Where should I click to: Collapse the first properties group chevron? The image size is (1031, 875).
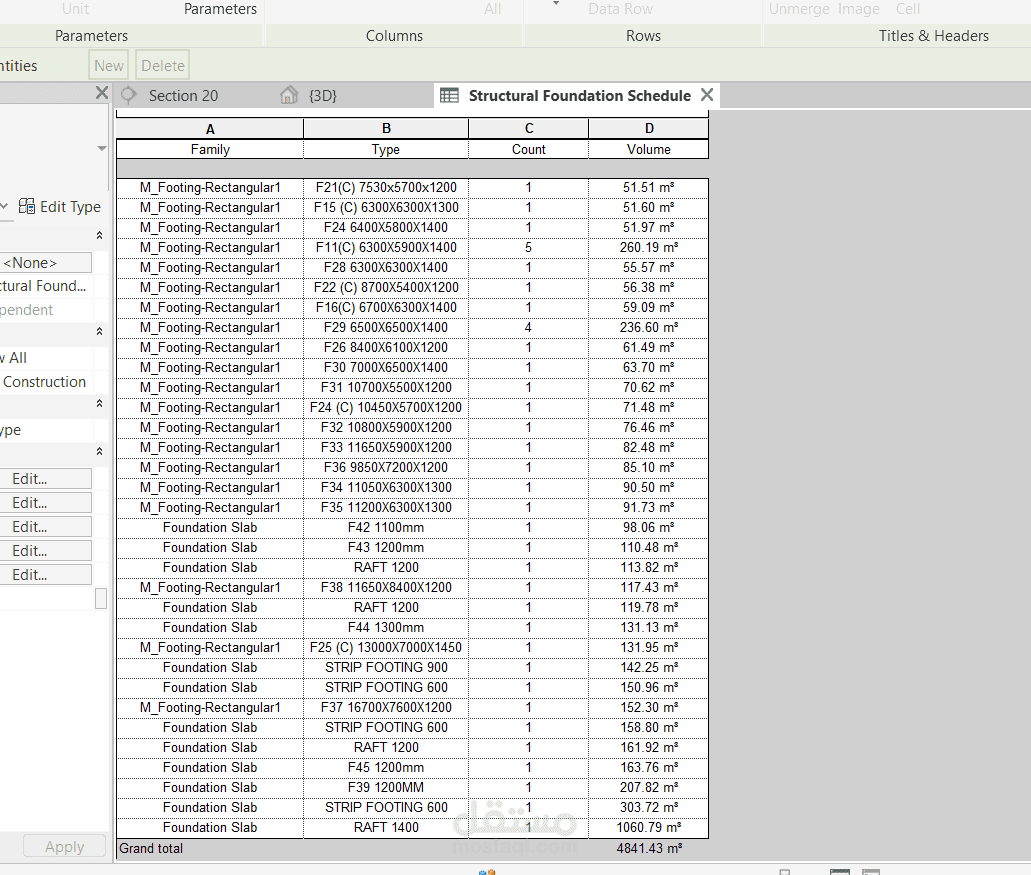pyautogui.click(x=99, y=235)
